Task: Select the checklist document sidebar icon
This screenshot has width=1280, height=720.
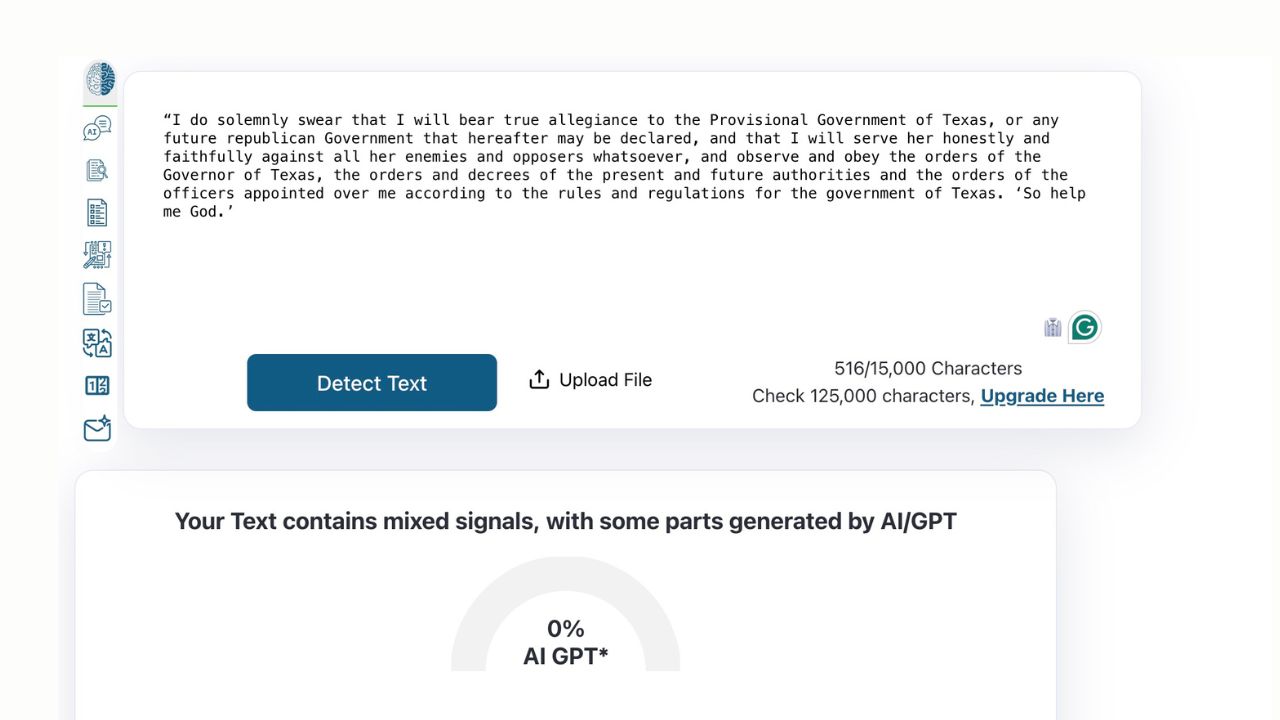Action: [97, 212]
